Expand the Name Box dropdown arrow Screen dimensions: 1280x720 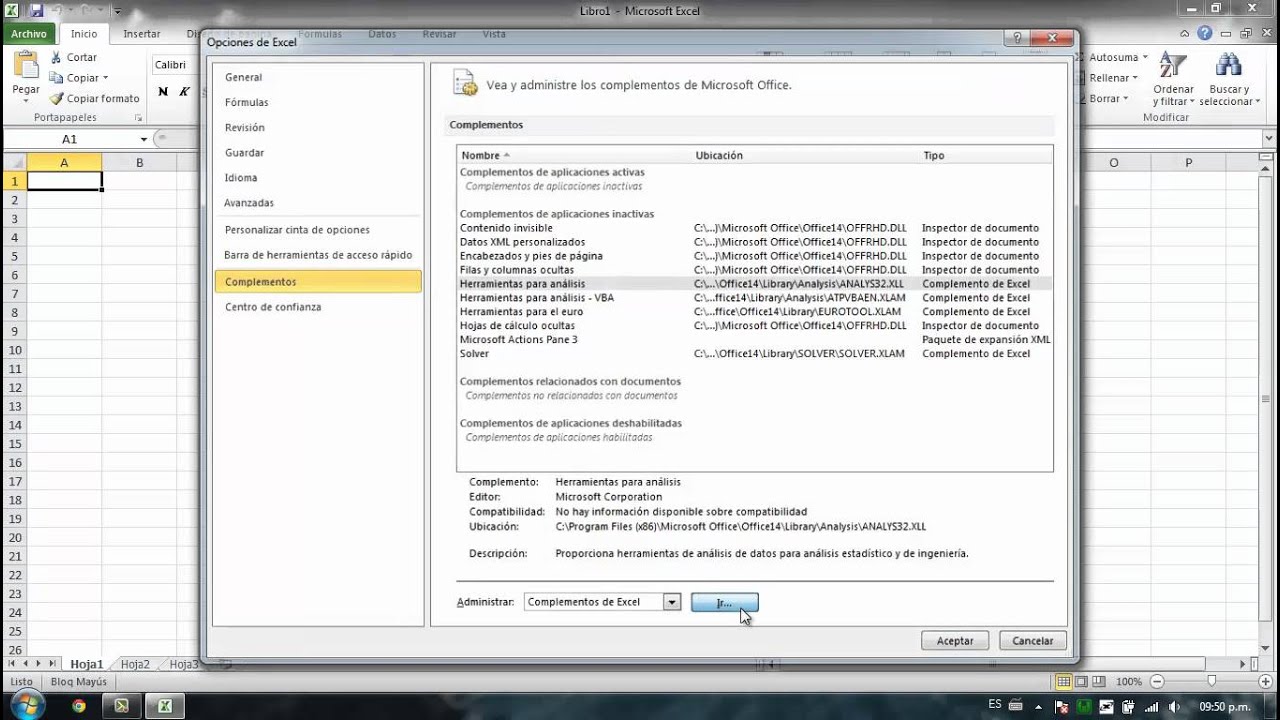[144, 140]
